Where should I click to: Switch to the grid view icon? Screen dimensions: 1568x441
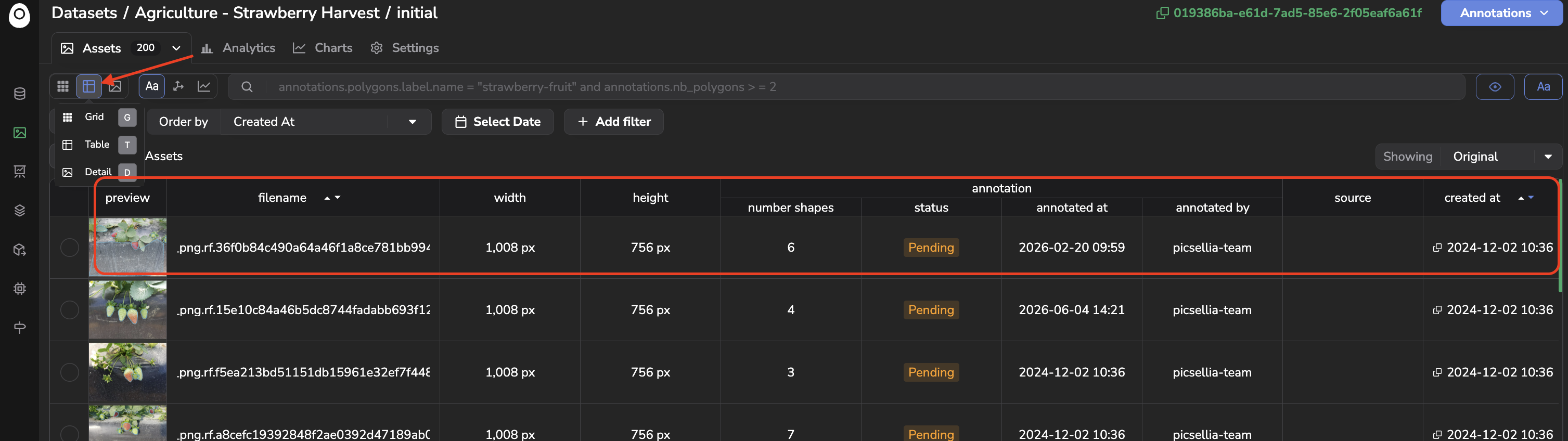point(63,86)
